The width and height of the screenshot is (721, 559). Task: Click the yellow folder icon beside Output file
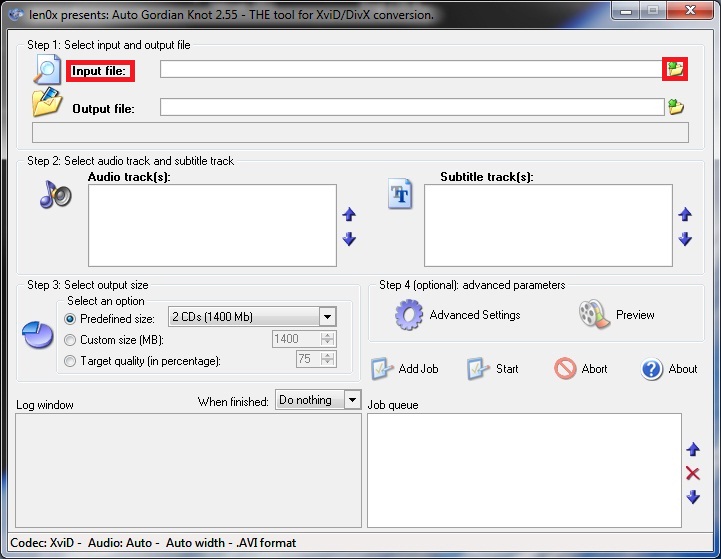[x=47, y=102]
